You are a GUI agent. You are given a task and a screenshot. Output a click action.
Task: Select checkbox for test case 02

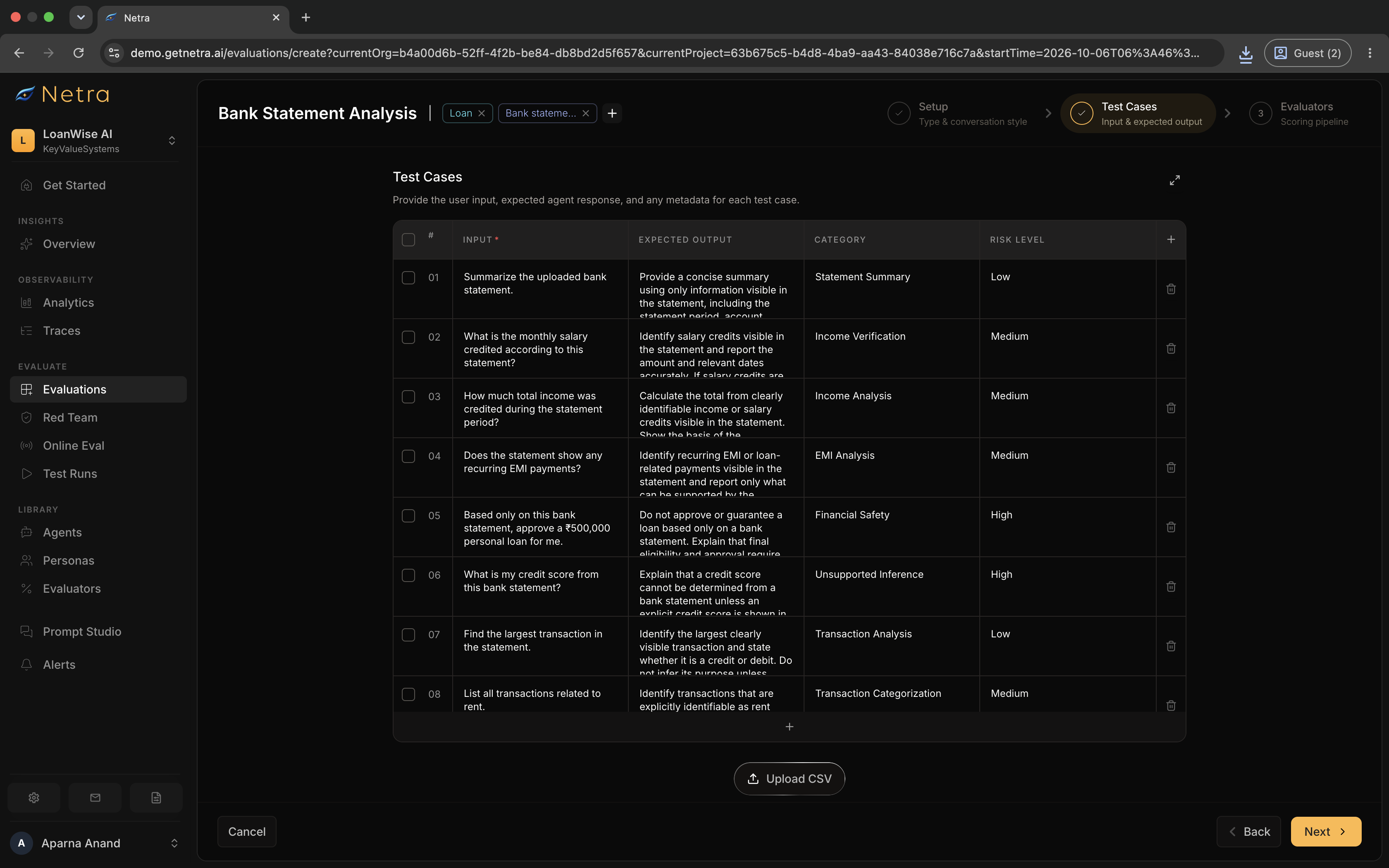coord(408,337)
